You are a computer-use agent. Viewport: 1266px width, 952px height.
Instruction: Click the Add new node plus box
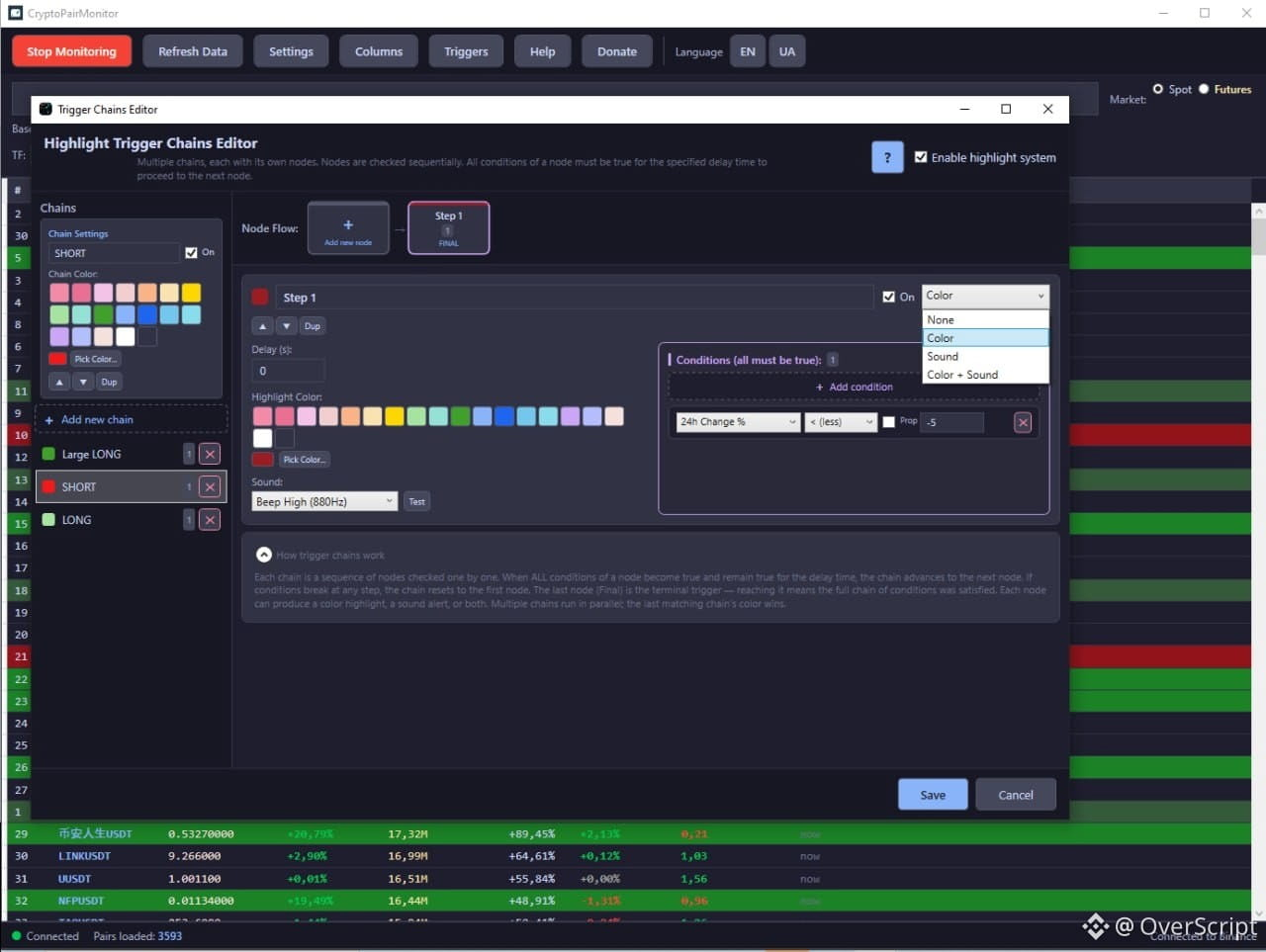click(348, 229)
